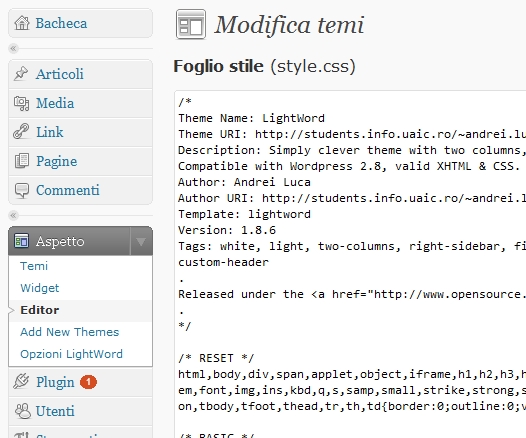Screen dimensions: 526x438
Task: Collapse sidebar using arrow below Bacheca
Action: (13, 49)
